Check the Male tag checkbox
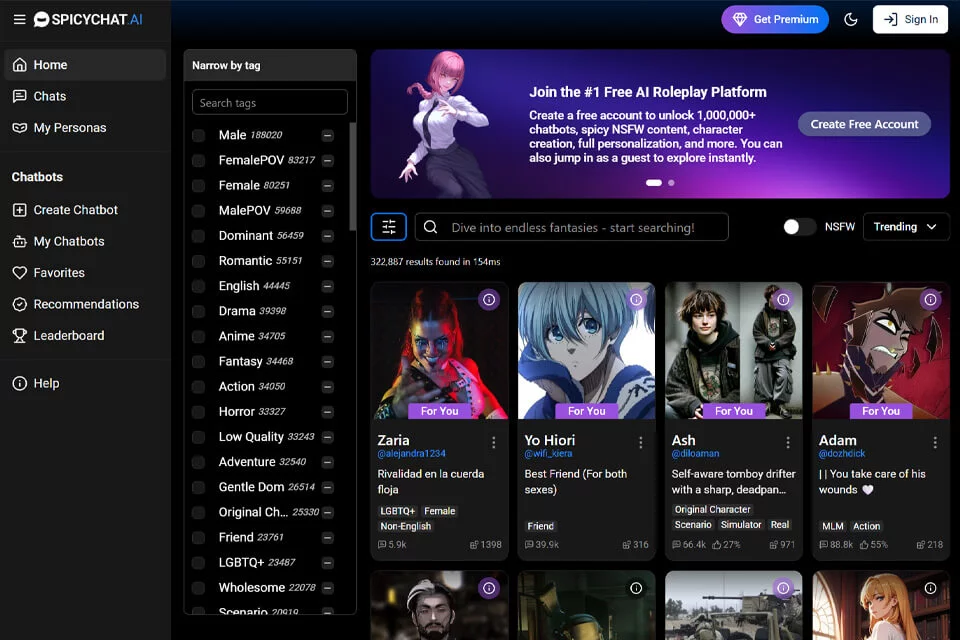 (198, 135)
